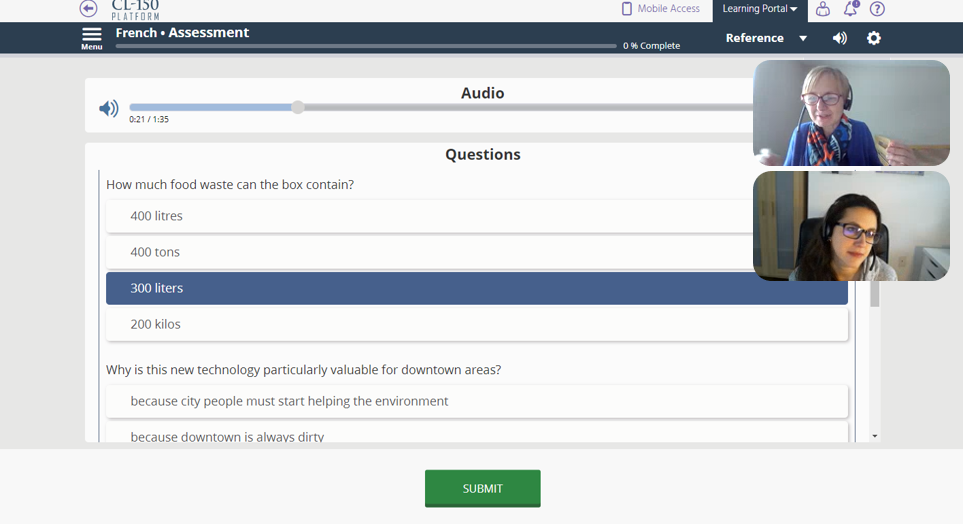Play audio using the player speaker icon
The height and width of the screenshot is (524, 963).
tap(109, 108)
